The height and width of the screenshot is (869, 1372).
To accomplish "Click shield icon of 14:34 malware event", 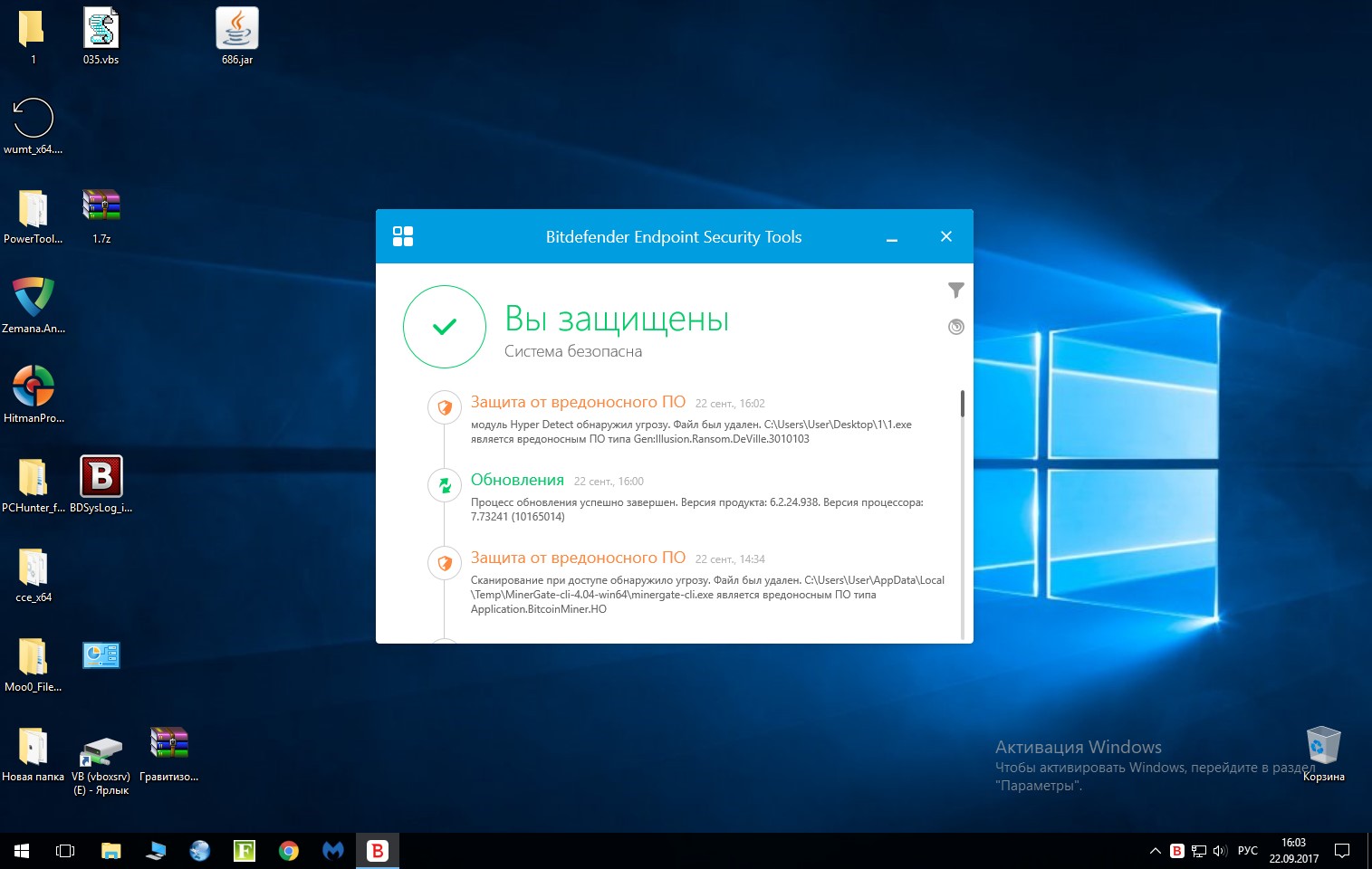I will click(x=445, y=563).
